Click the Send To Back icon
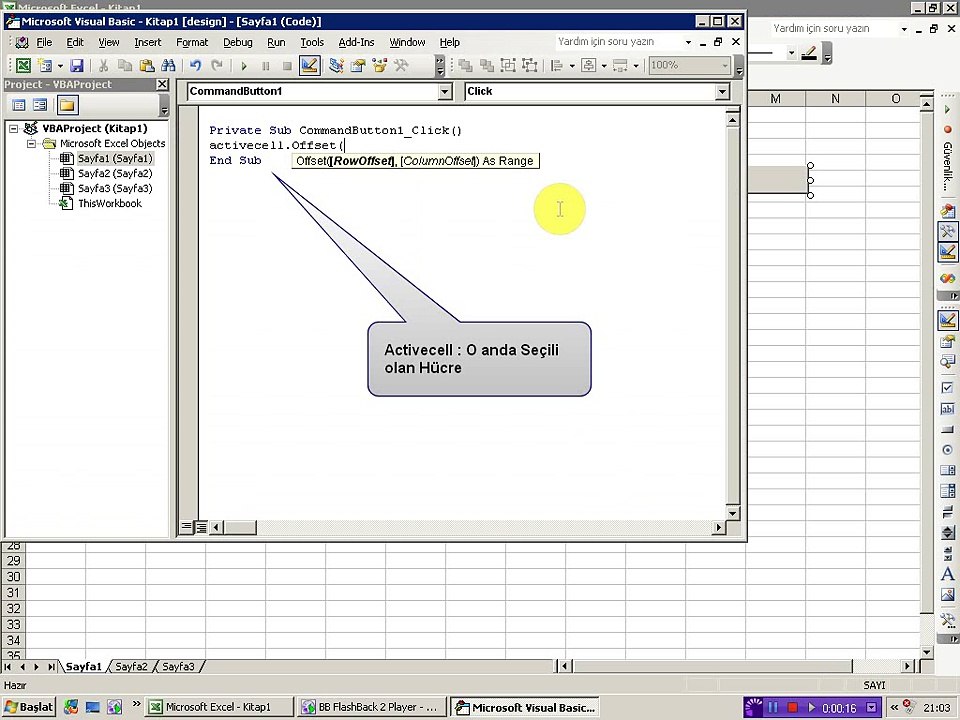The width and height of the screenshot is (960, 720). pyautogui.click(x=487, y=65)
